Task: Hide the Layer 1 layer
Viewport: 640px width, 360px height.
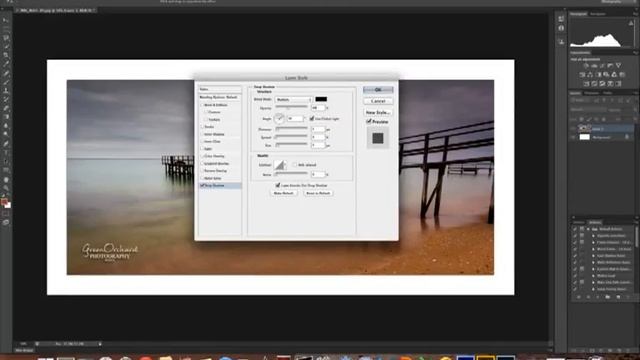Action: coord(573,129)
